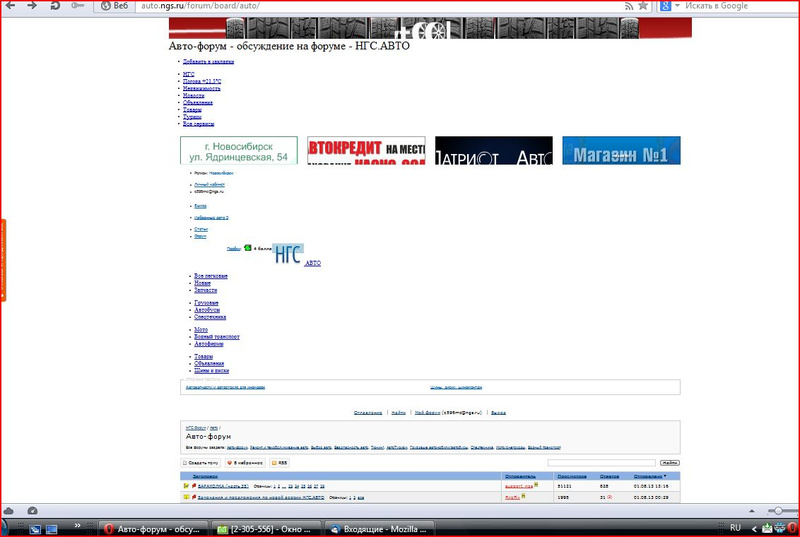Click the 'Избранные авто' link

click(211, 218)
